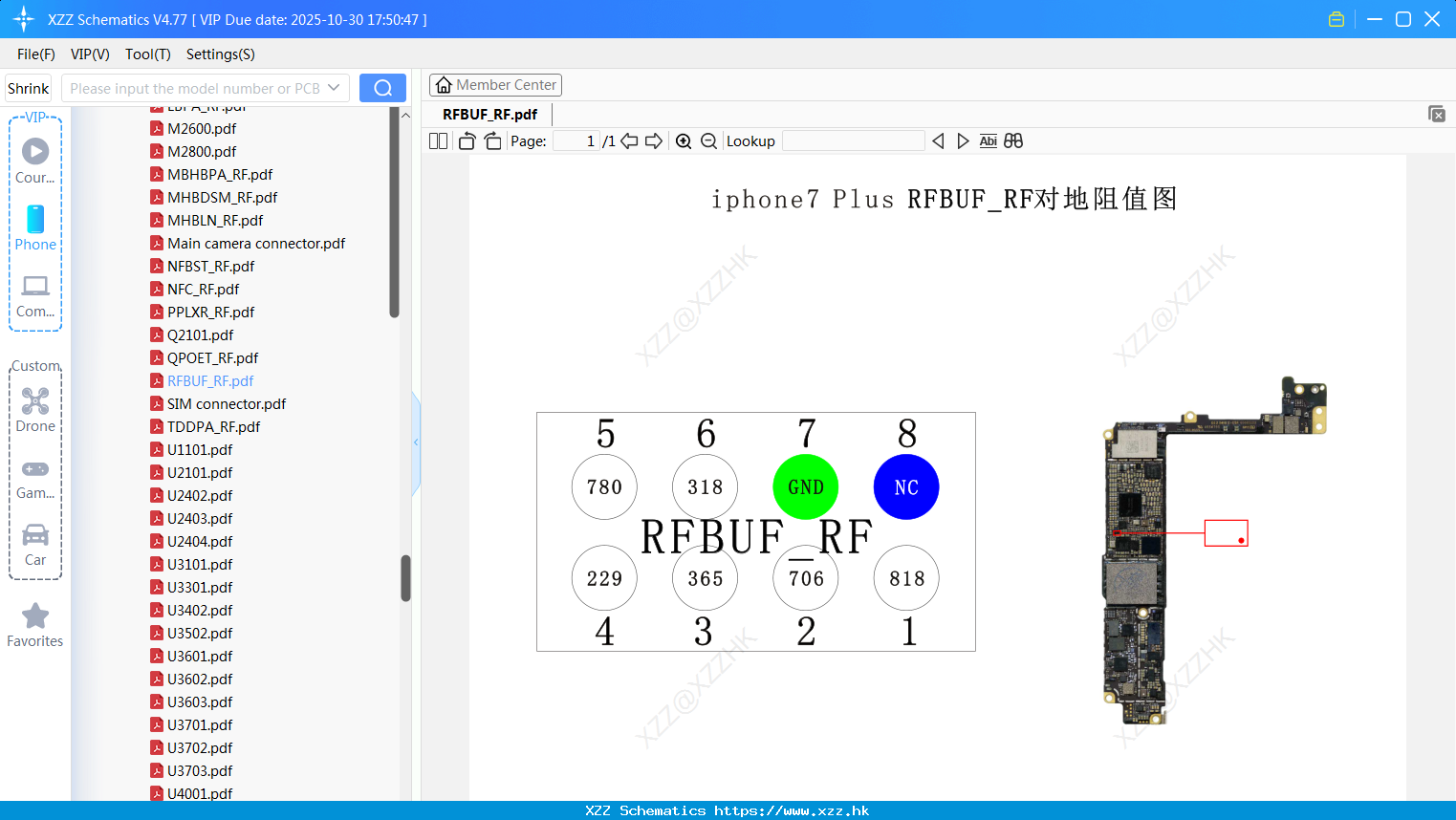
Task: Click in the Lookup text field
Action: click(x=853, y=140)
